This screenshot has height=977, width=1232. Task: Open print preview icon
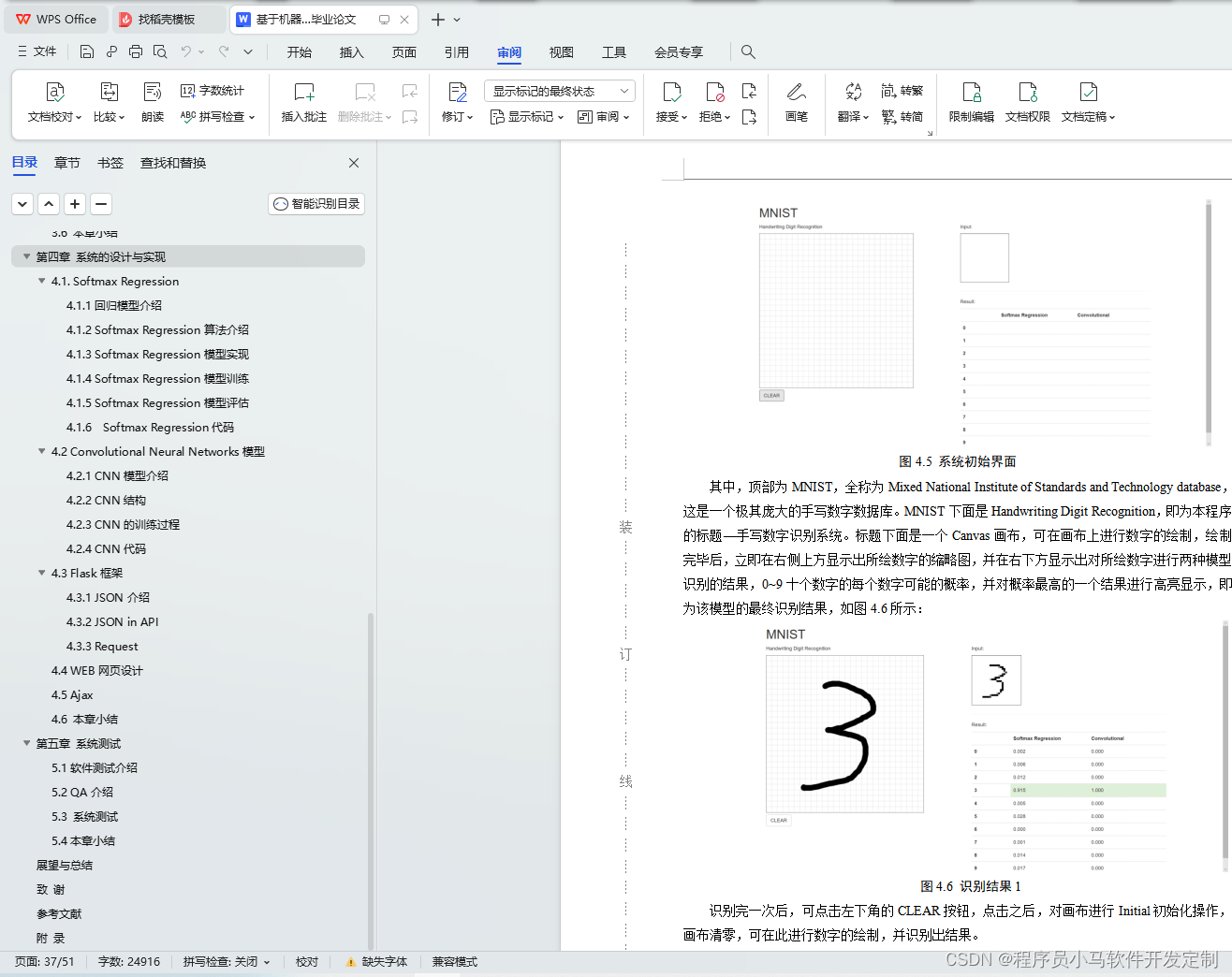[x=160, y=51]
